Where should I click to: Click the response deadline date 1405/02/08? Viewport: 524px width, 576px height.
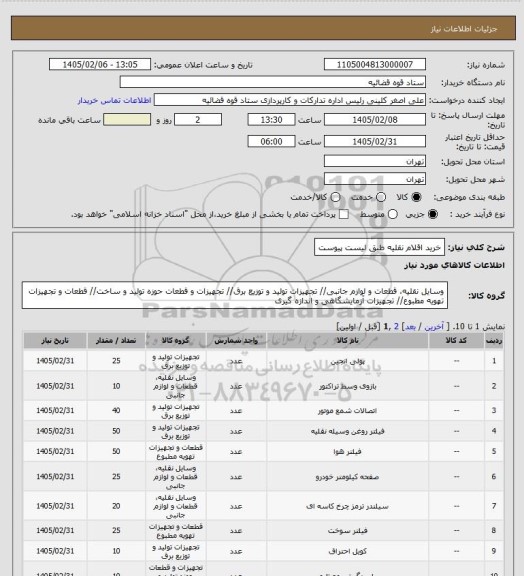(x=375, y=120)
